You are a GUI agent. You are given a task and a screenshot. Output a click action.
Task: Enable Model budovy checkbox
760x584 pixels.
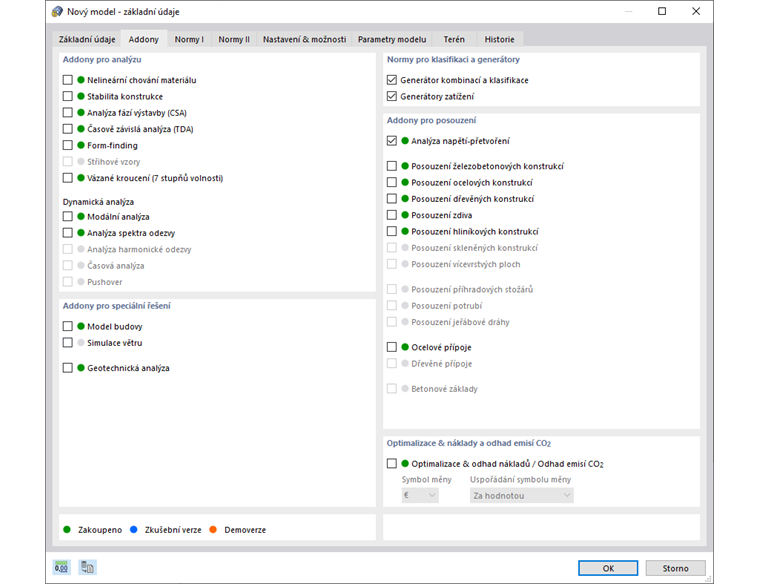click(67, 326)
